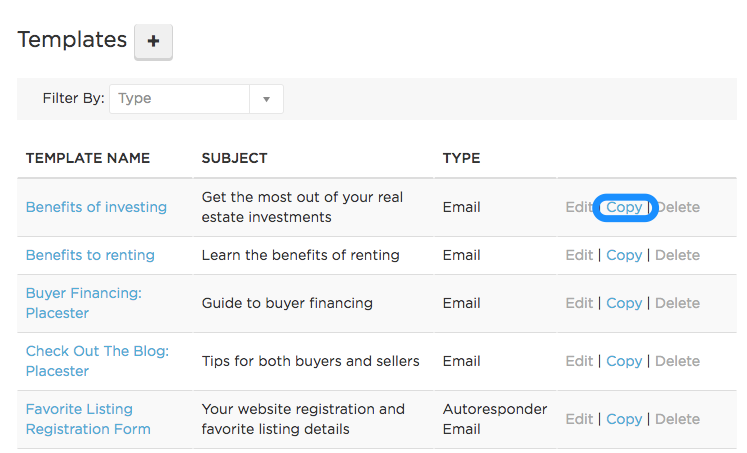This screenshot has height=453, width=747.
Task: Copy the Benefits of investing template
Action: [x=624, y=207]
